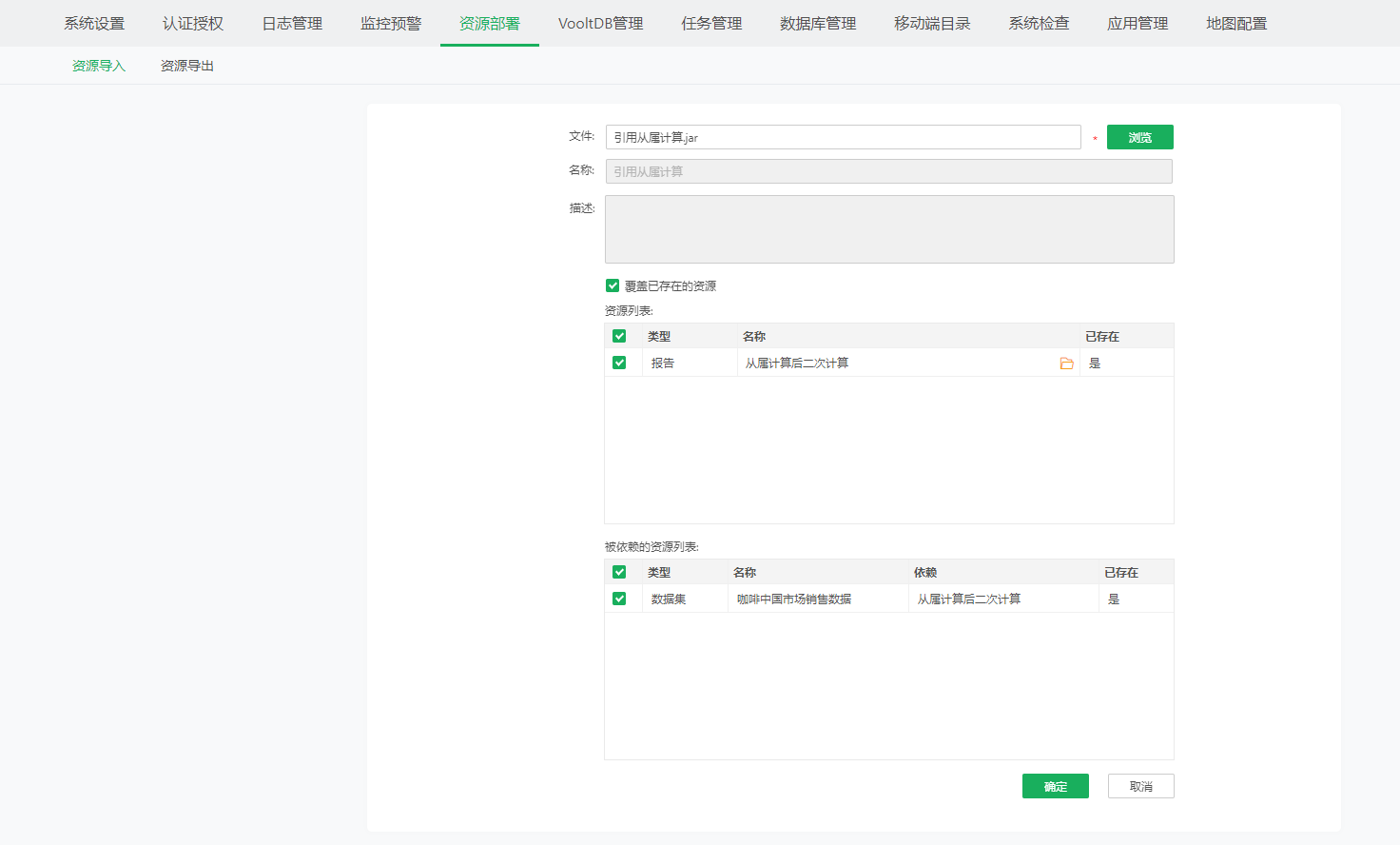Switch to 任务管理 tab
The height and width of the screenshot is (845, 1400).
point(711,23)
